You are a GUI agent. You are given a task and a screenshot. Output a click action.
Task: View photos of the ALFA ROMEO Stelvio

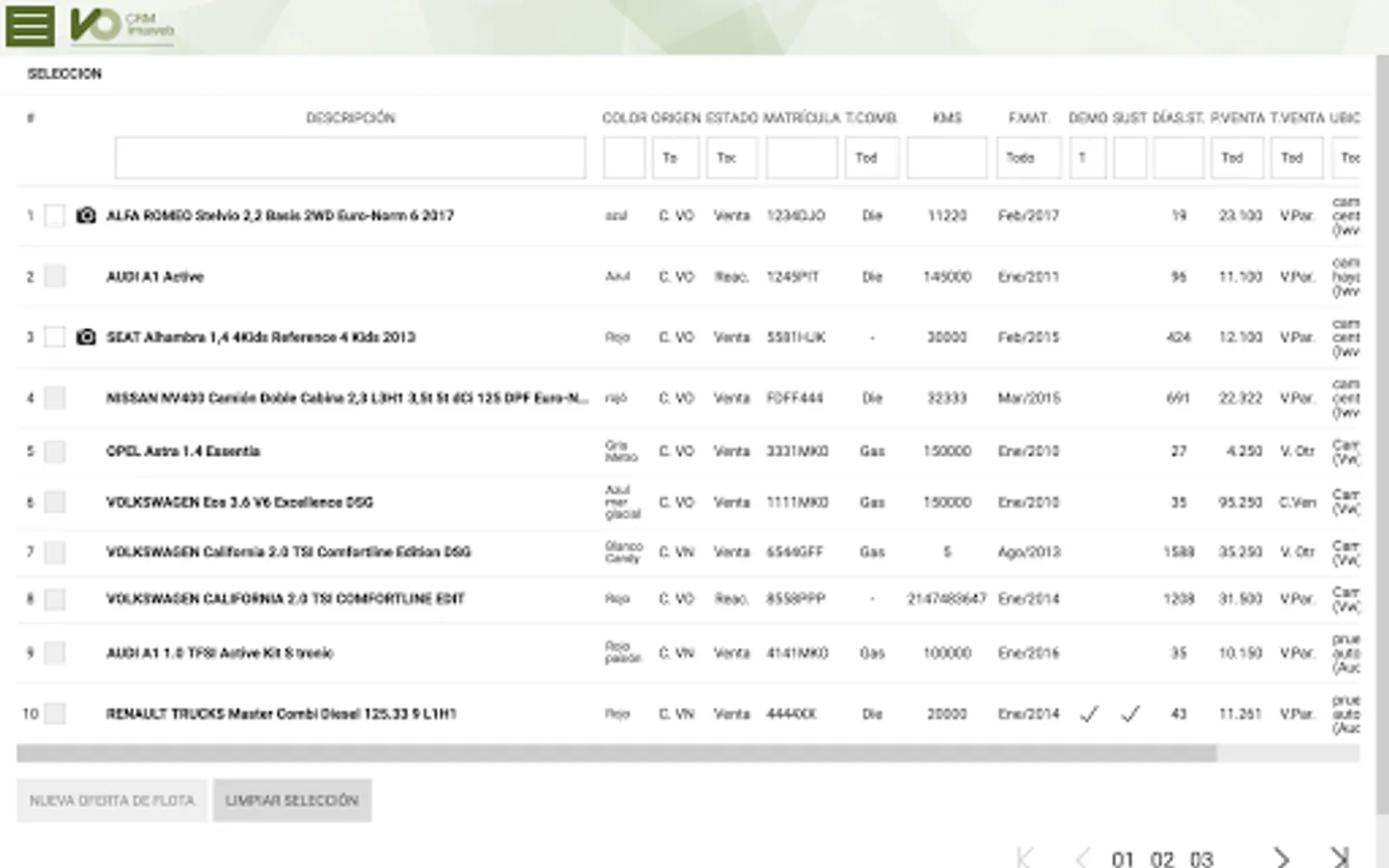[86, 215]
